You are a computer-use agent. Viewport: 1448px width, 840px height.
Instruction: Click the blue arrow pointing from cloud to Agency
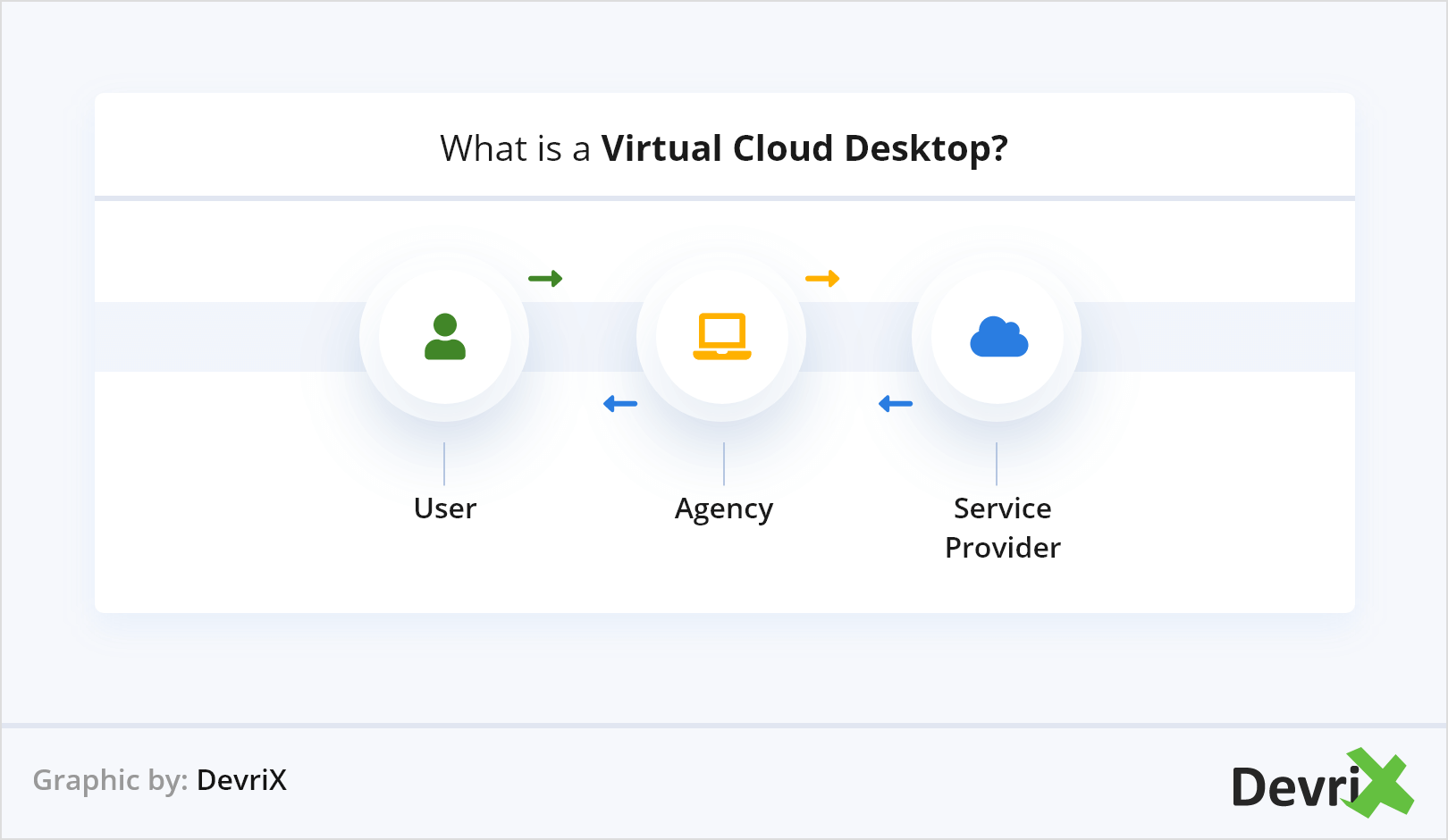(896, 404)
